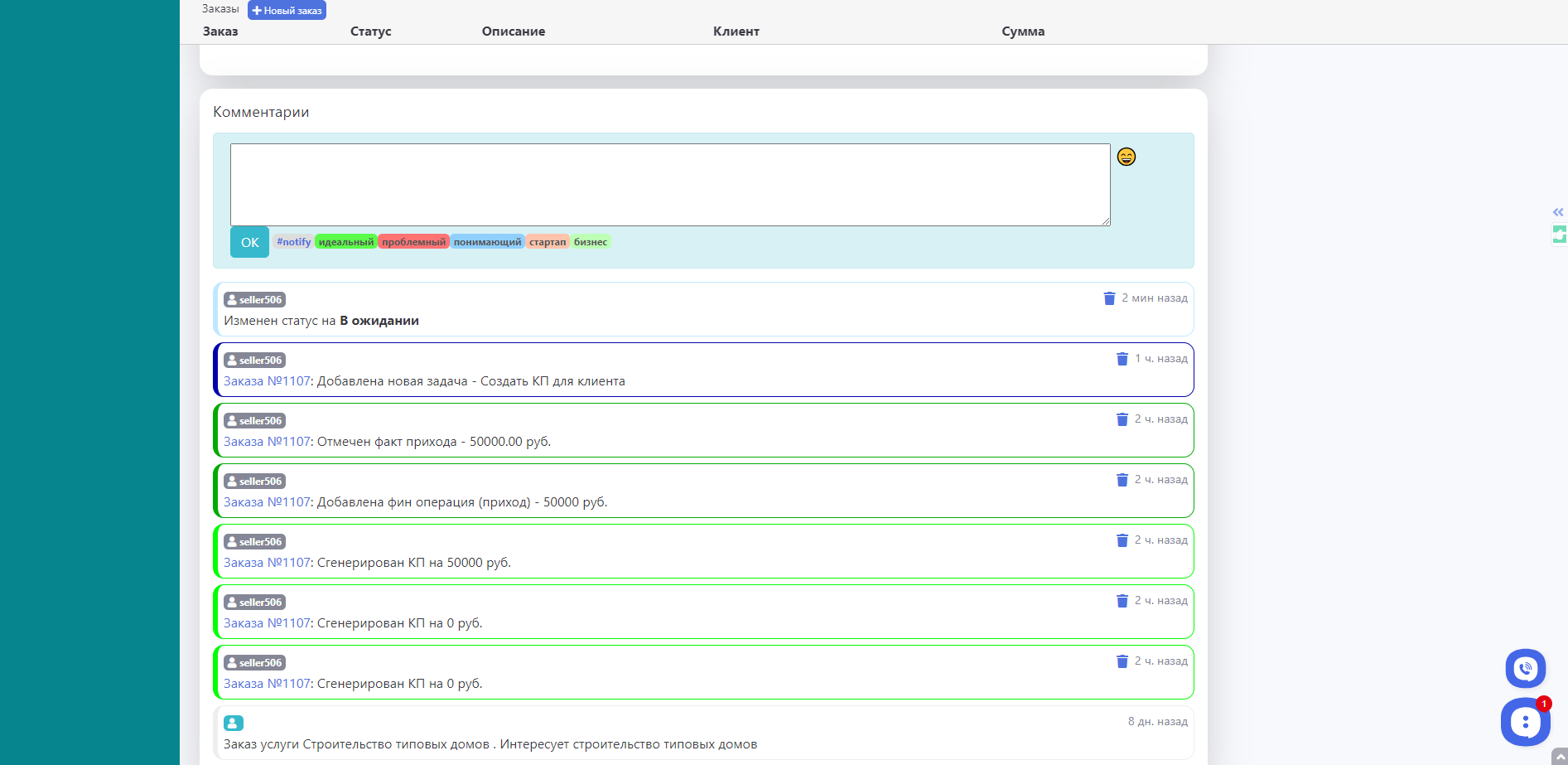Add the 'проблемный' tag to comment
The height and width of the screenshot is (765, 1568).
coord(413,242)
